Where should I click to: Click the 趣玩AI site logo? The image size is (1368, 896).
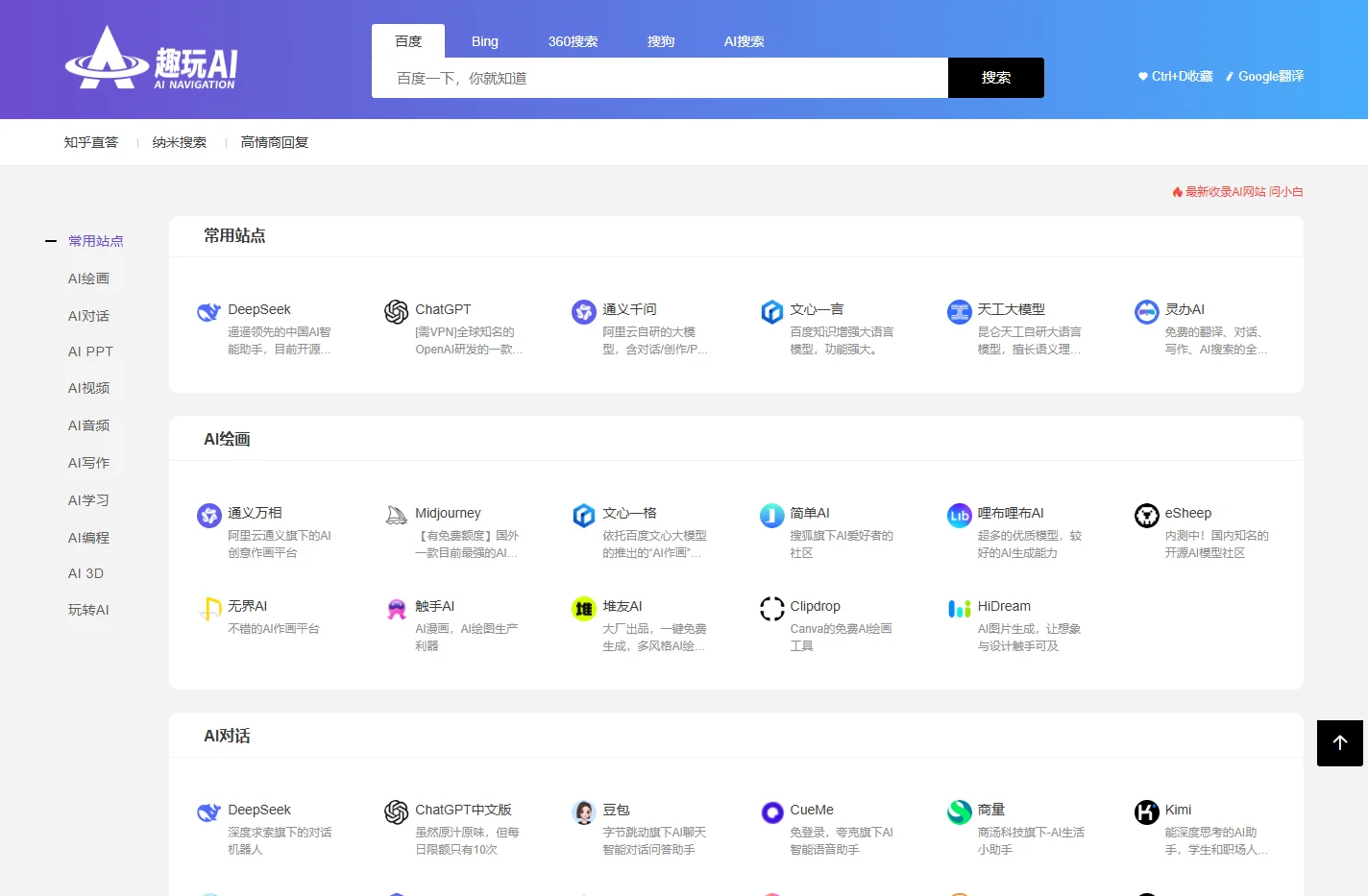[151, 60]
